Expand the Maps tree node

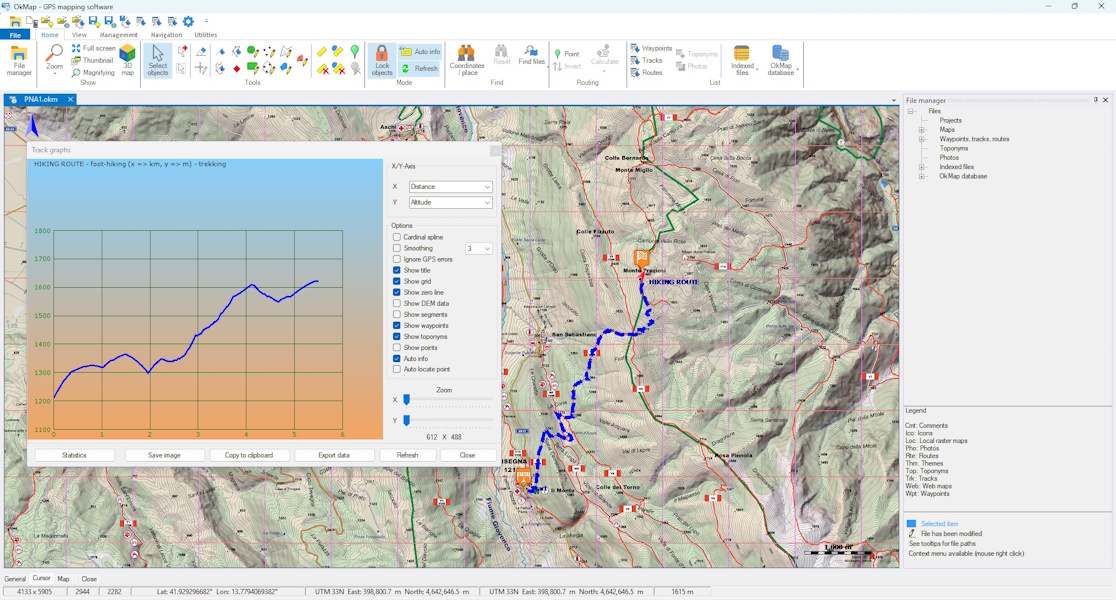922,130
